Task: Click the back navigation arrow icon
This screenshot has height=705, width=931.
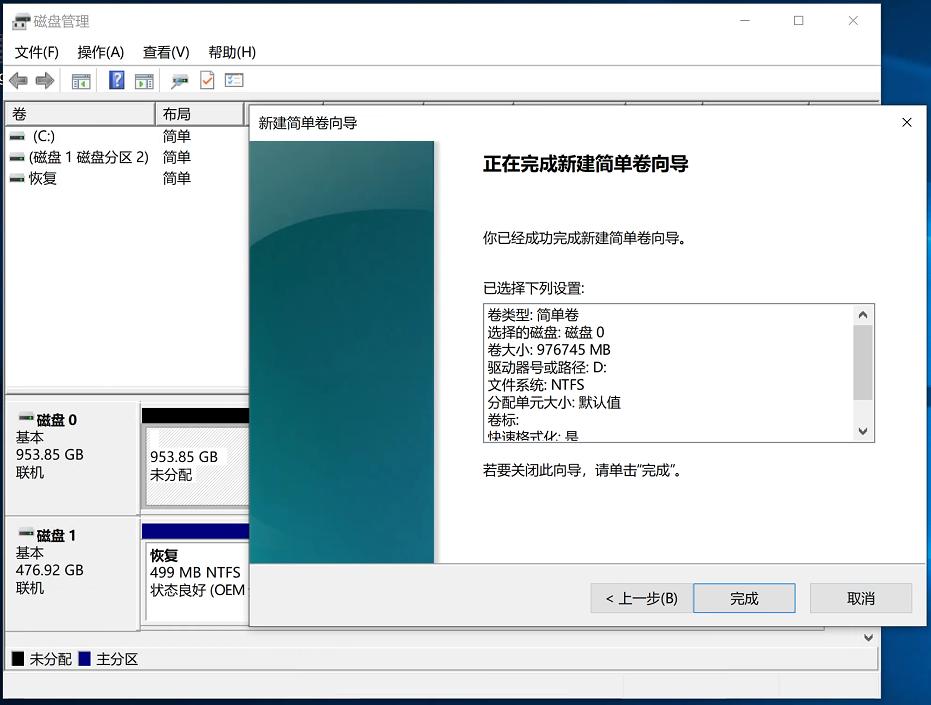Action: pyautogui.click(x=17, y=80)
